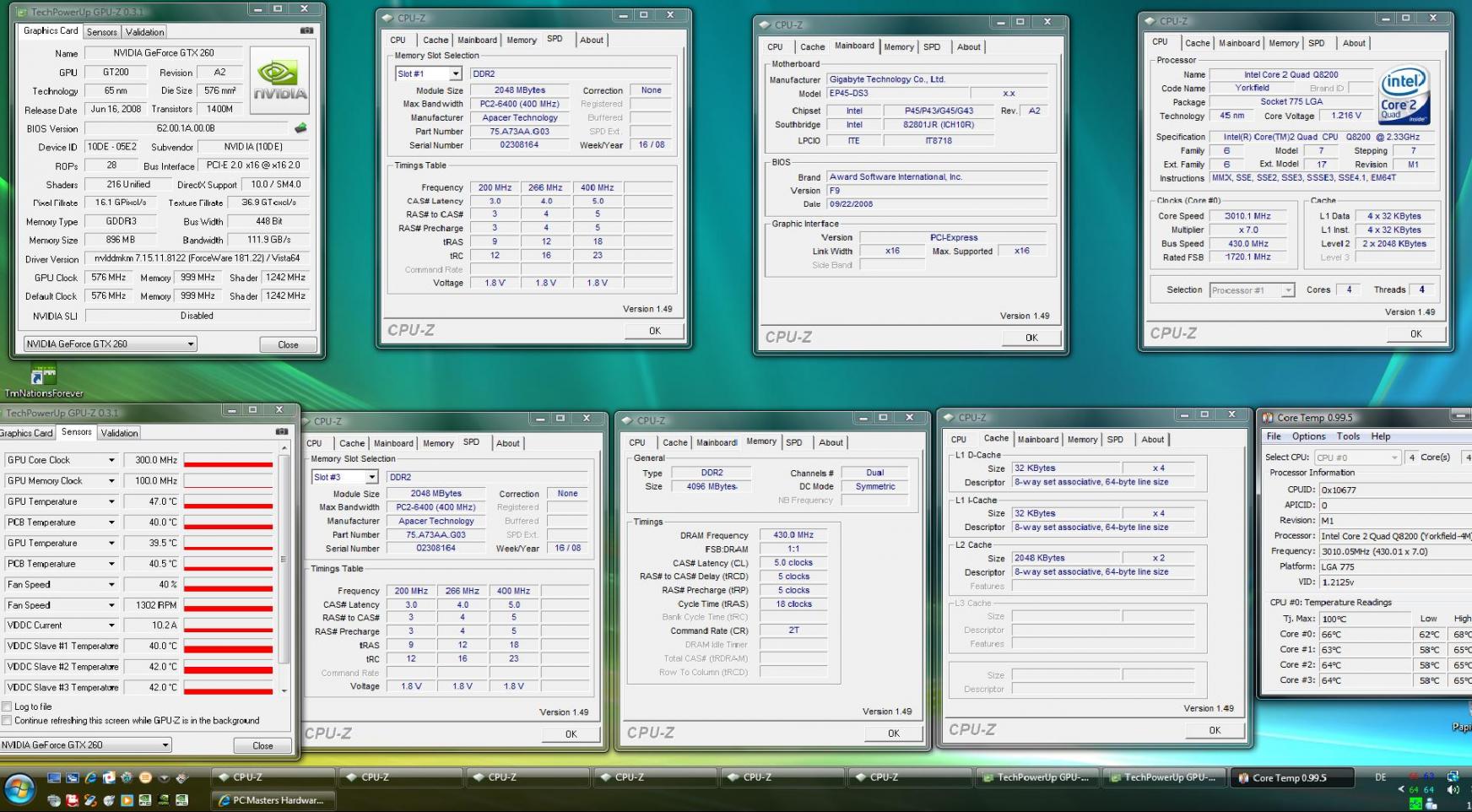Click the Award Software International, Inc. brand text
The width and height of the screenshot is (1472, 812).
pyautogui.click(x=896, y=177)
